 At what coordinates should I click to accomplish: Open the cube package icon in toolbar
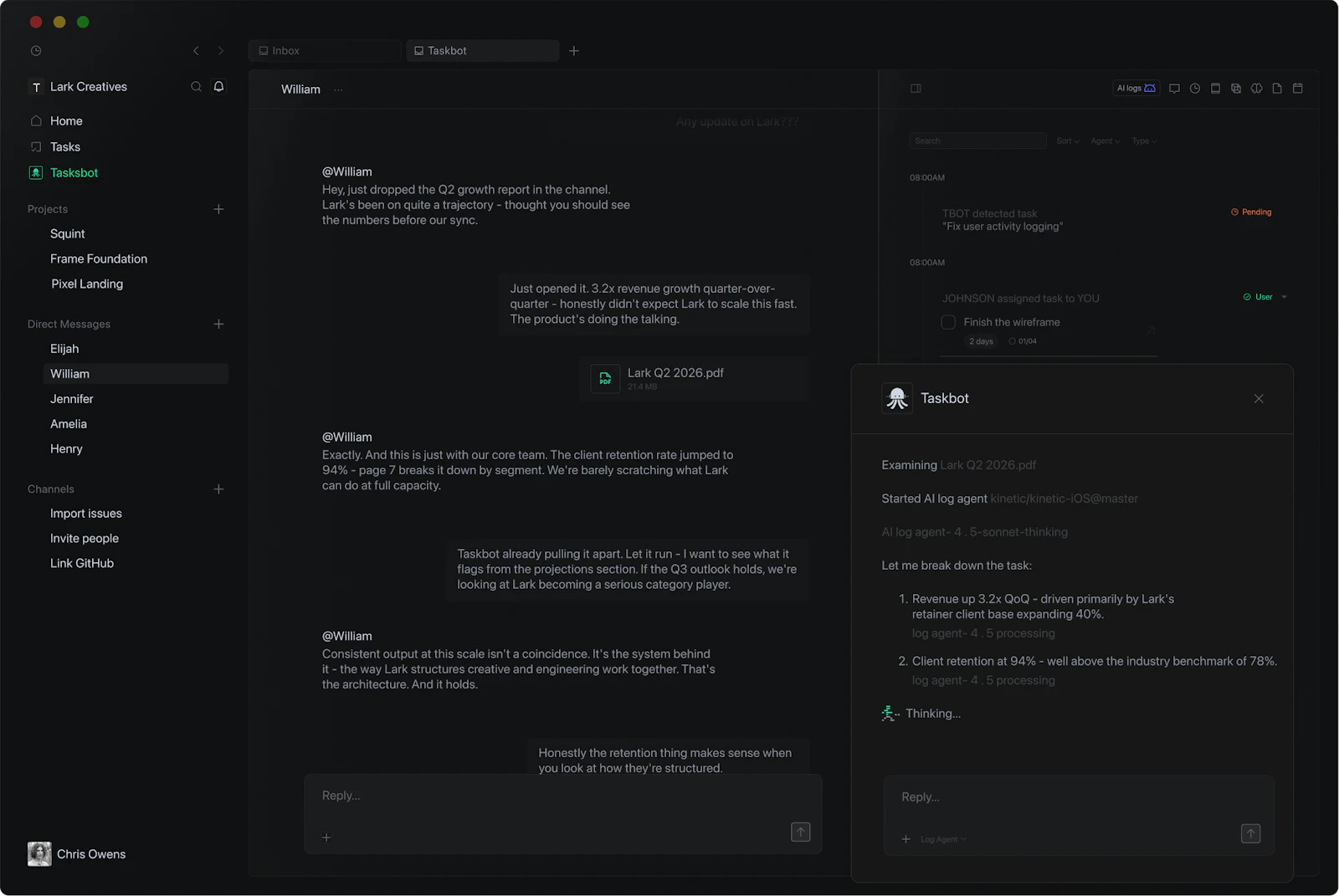pyautogui.click(x=1236, y=89)
